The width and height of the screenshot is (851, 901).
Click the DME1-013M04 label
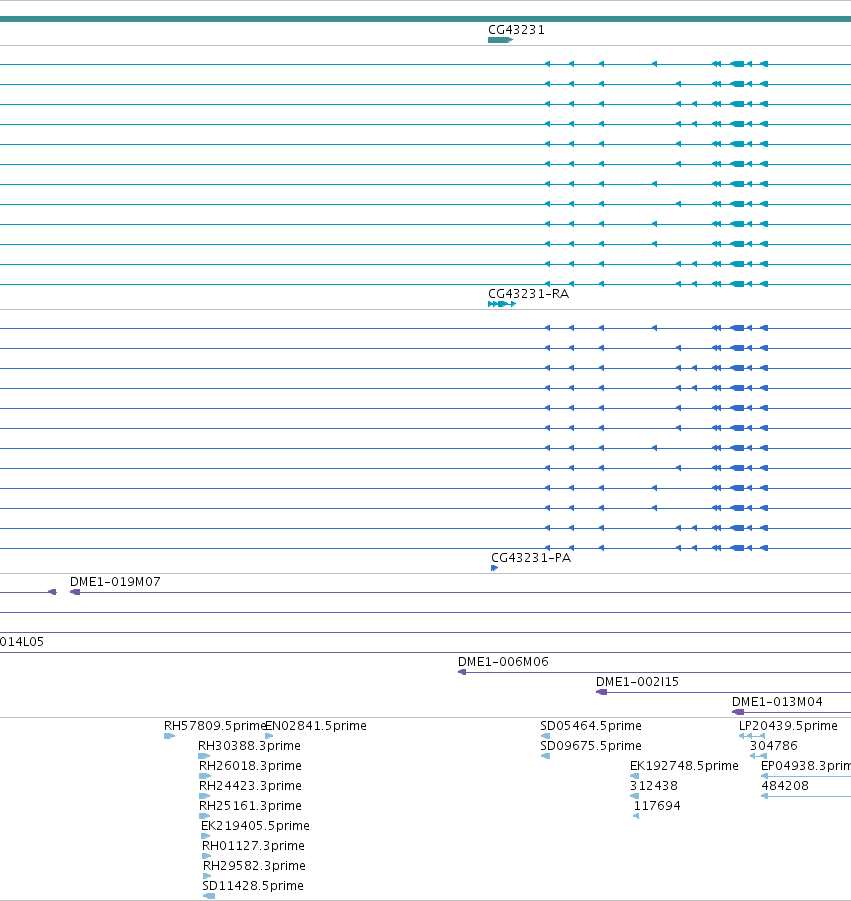pyautogui.click(x=777, y=702)
